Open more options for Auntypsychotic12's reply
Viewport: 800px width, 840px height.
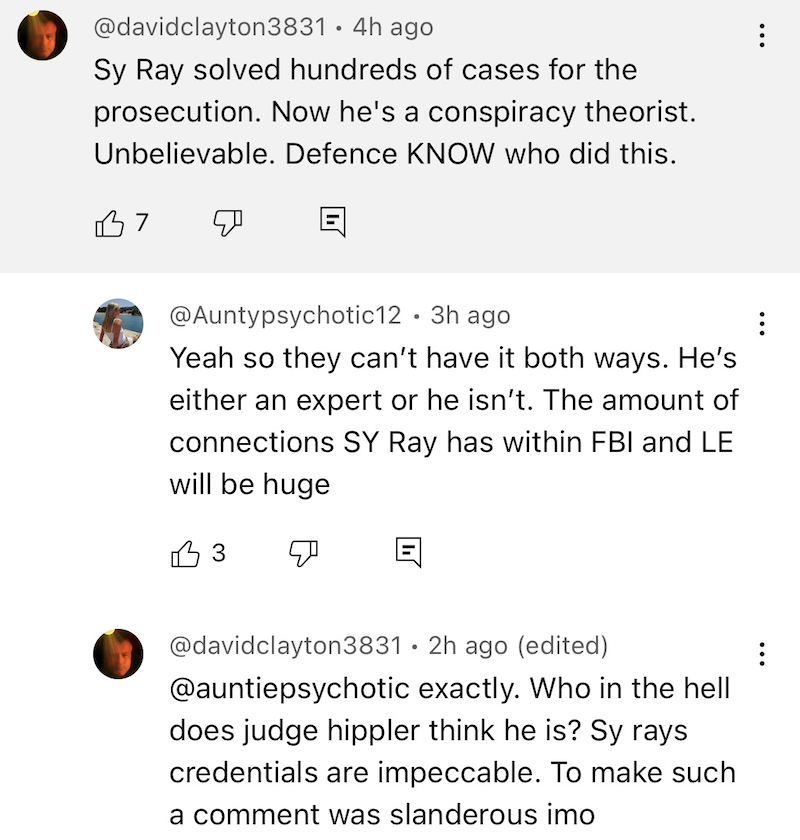[762, 323]
